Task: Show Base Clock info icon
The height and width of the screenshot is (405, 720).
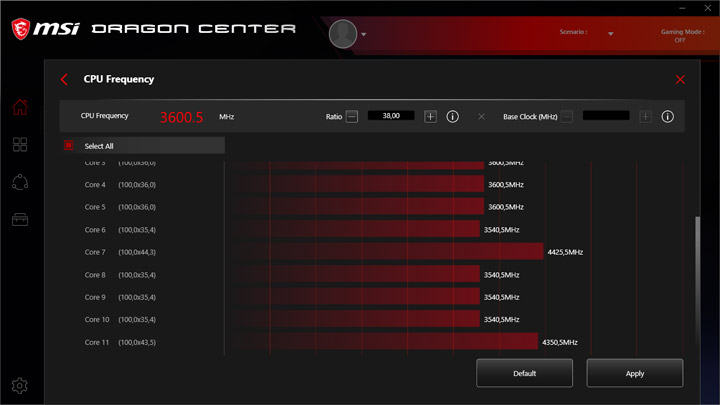Action: tap(668, 117)
